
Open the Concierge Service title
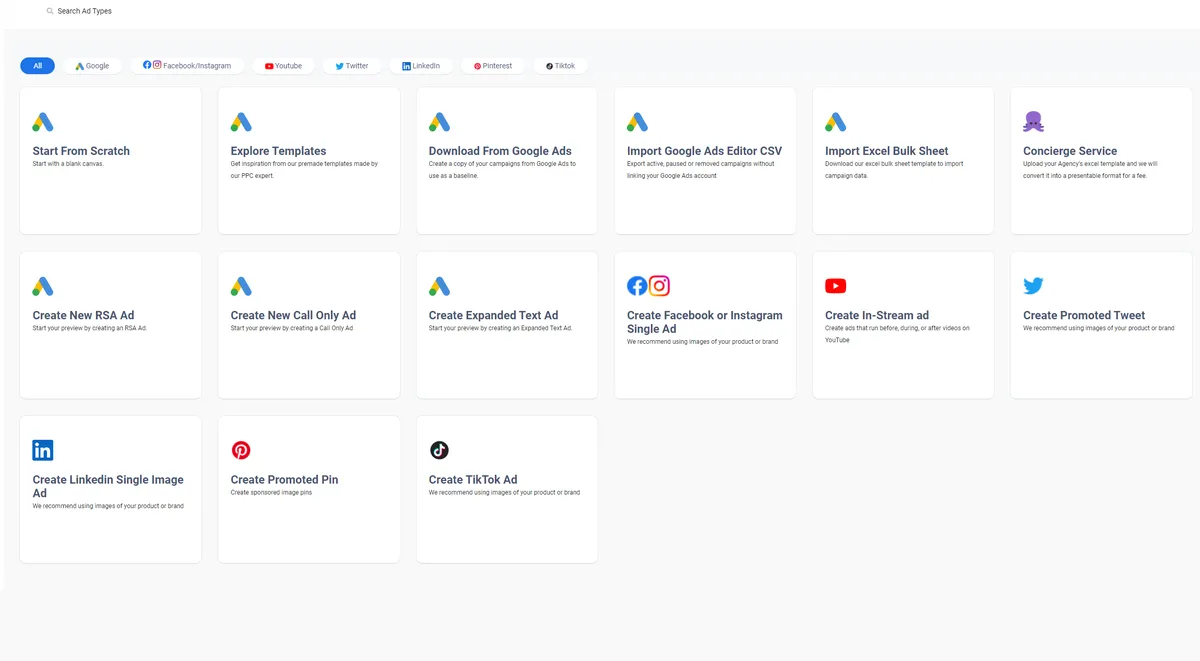click(x=1070, y=151)
